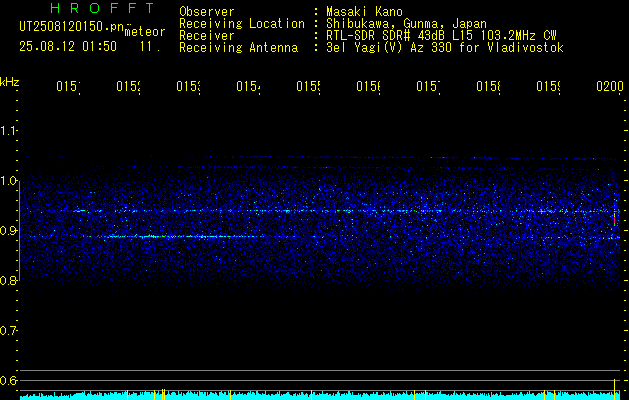Click the 0152 time marker
This screenshot has width=629, height=400.
tap(129, 86)
